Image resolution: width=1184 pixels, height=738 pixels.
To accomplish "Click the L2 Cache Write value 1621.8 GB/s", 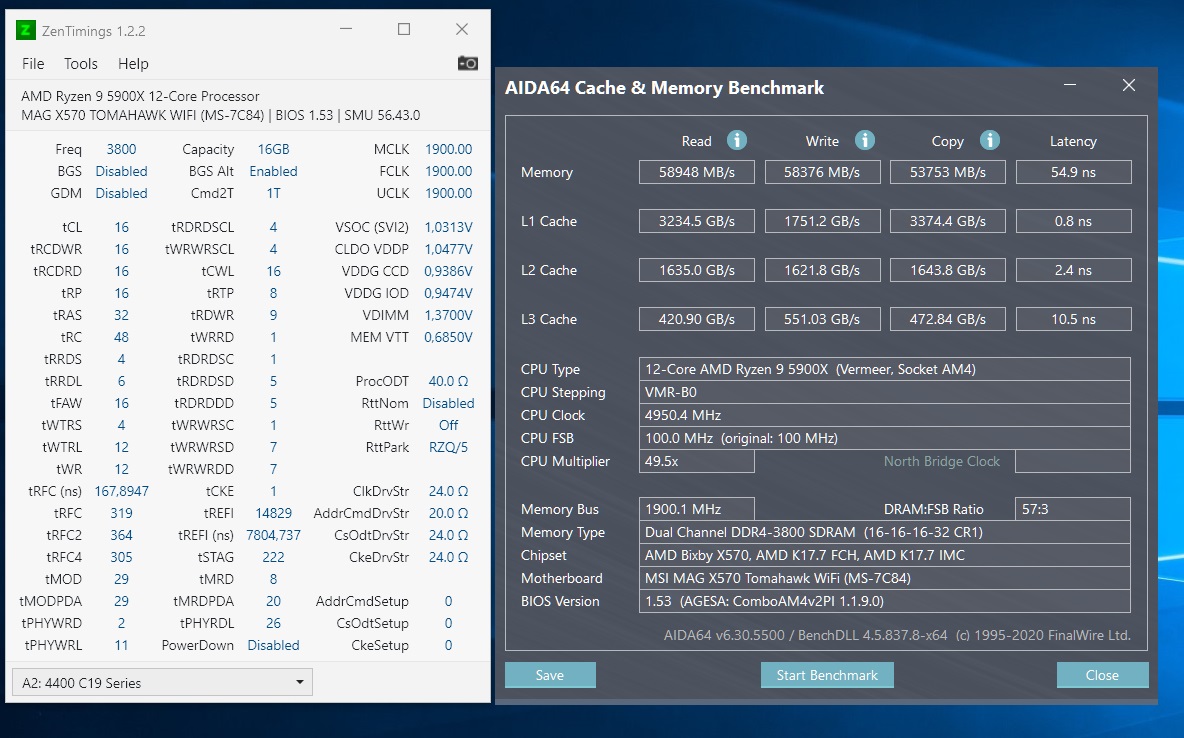I will pyautogui.click(x=822, y=270).
